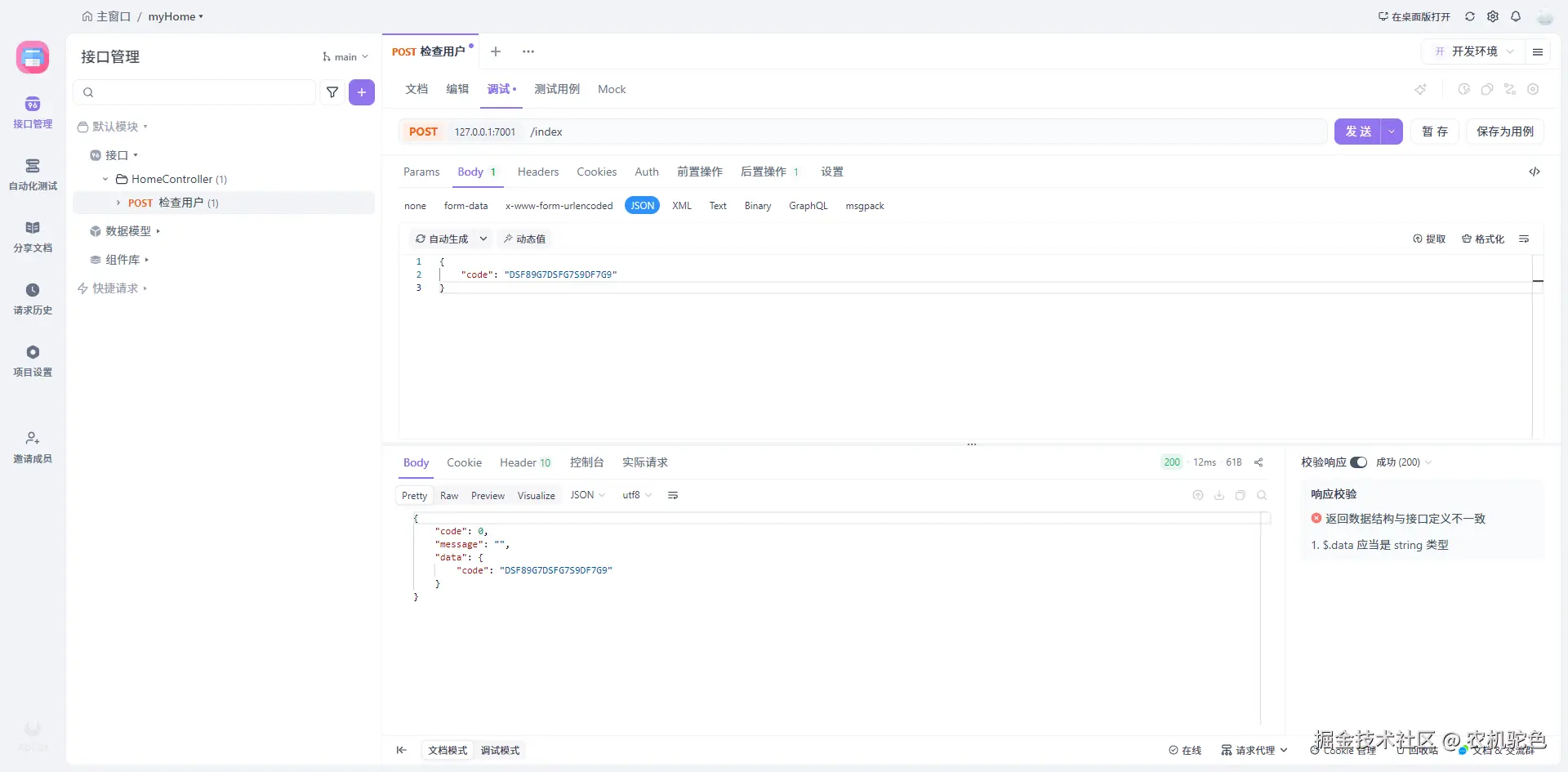The width and height of the screenshot is (1568, 772).
Task: Show generated code with the code icon
Action: (1535, 172)
